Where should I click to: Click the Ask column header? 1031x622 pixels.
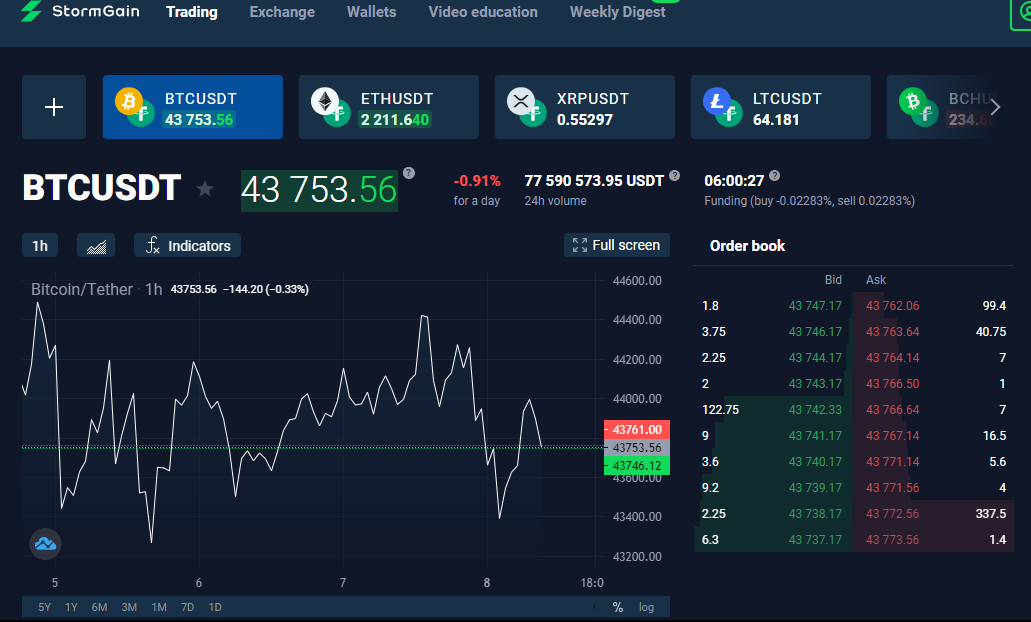pyautogui.click(x=876, y=279)
